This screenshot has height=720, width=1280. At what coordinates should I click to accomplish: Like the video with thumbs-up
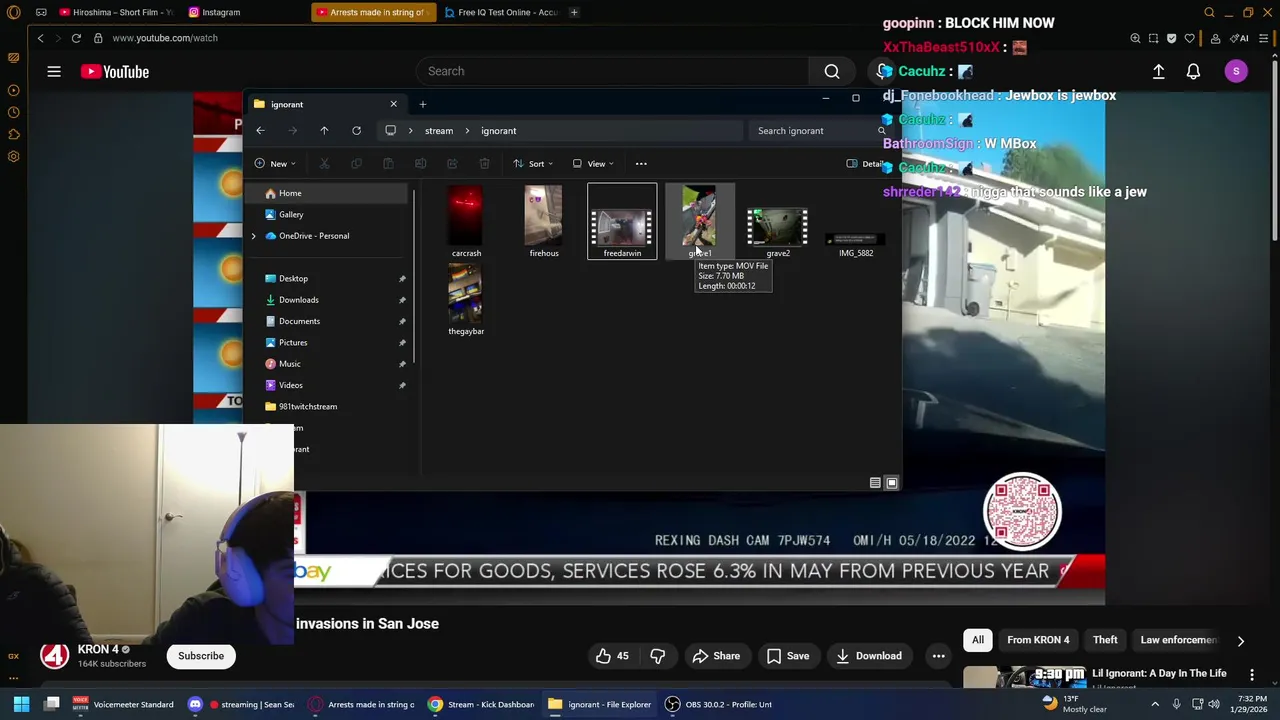(612, 656)
